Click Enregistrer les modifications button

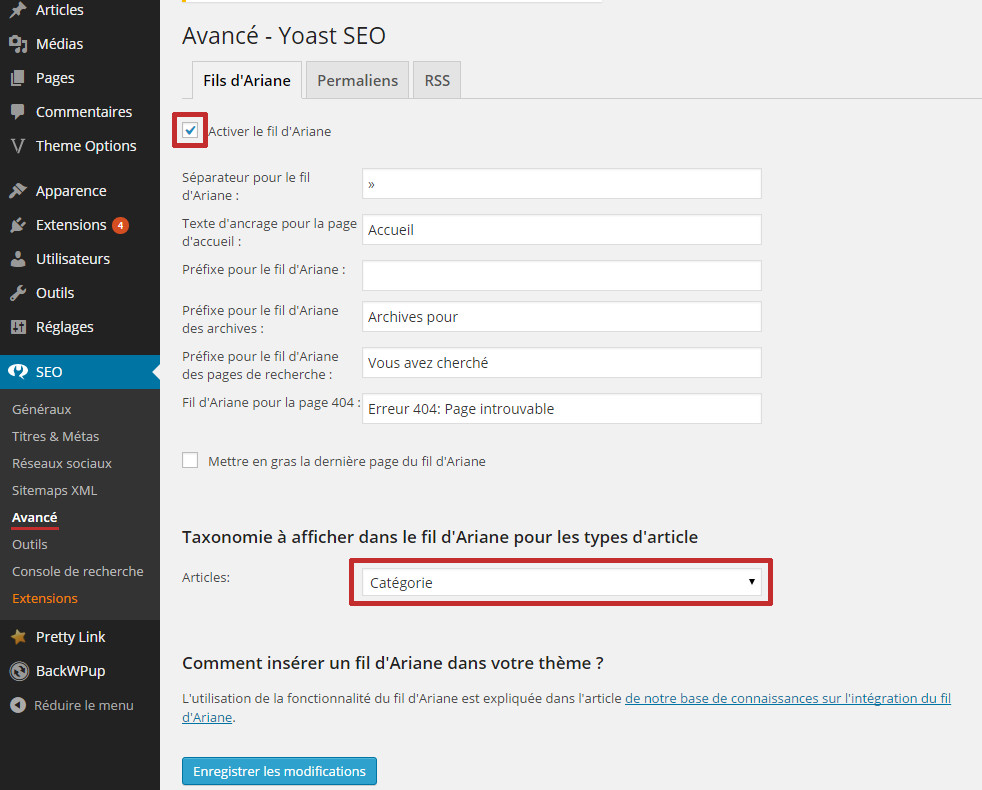click(279, 771)
